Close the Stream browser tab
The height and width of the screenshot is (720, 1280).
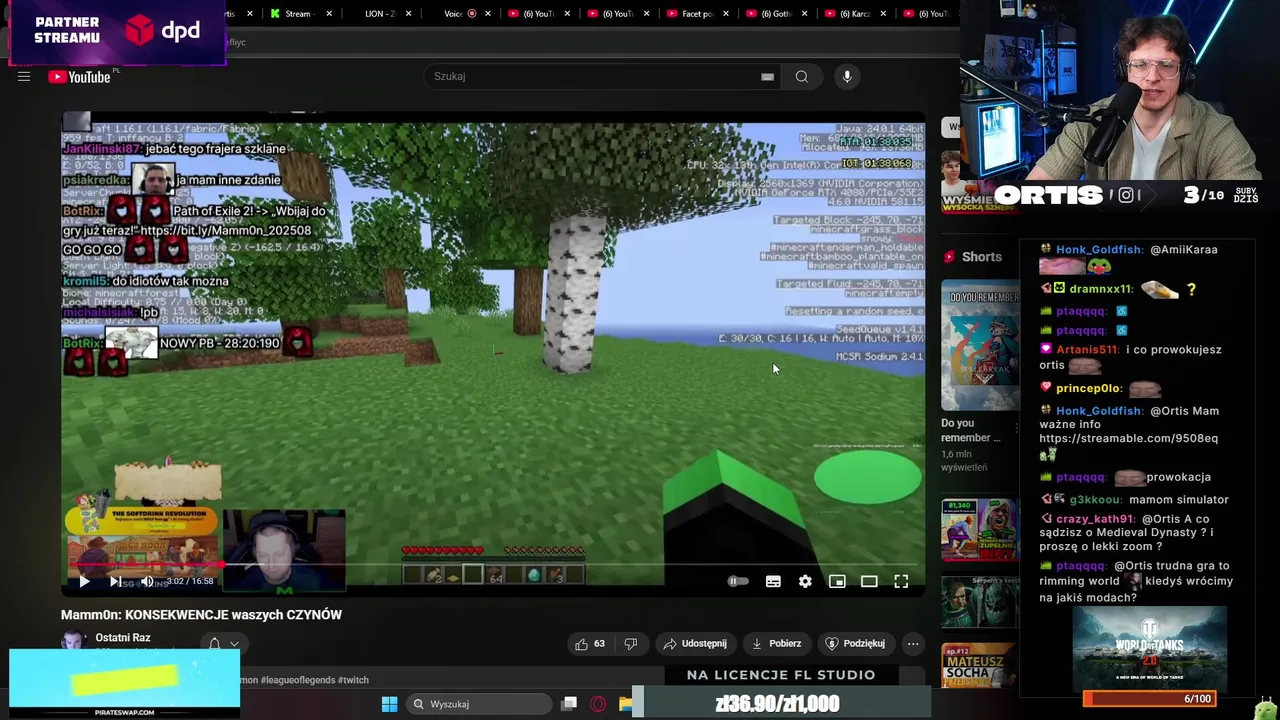(x=329, y=14)
